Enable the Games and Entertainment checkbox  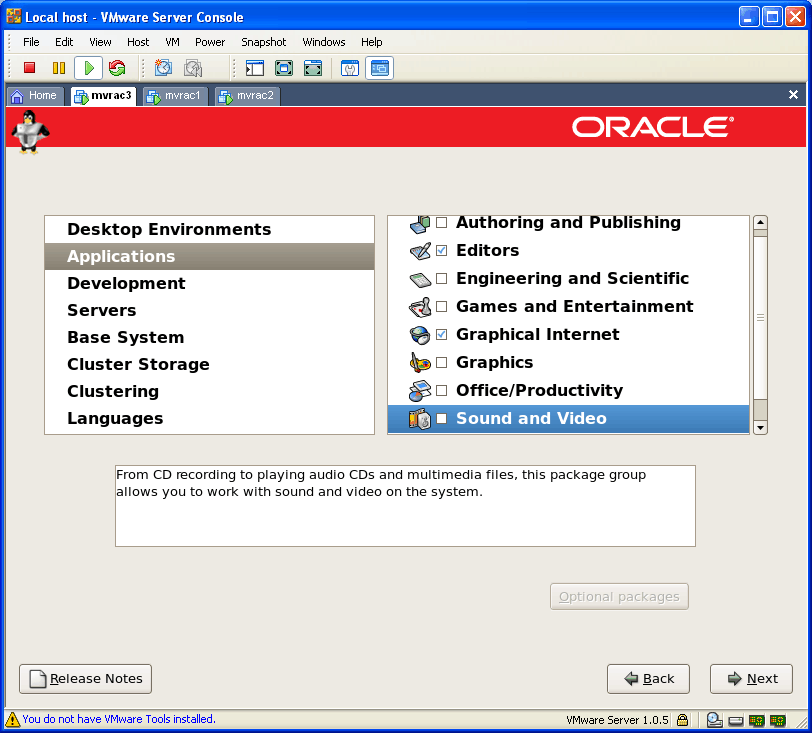(x=442, y=307)
